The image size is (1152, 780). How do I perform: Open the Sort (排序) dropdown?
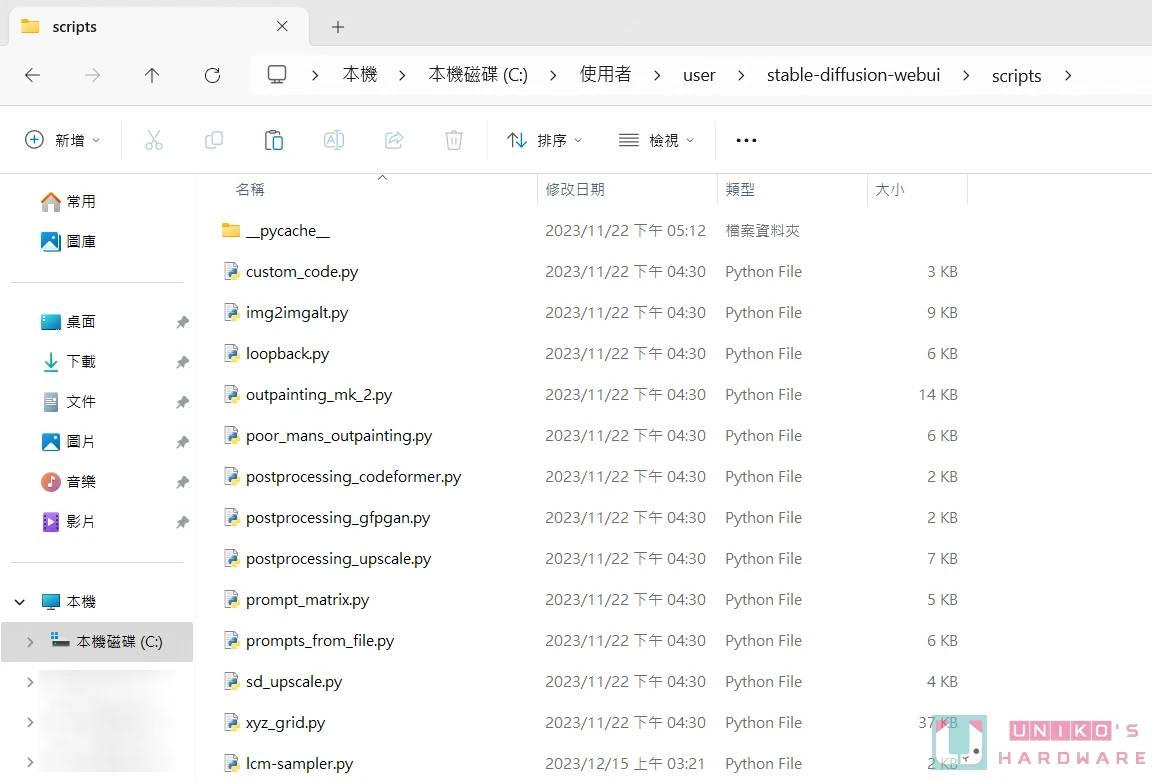pyautogui.click(x=544, y=140)
